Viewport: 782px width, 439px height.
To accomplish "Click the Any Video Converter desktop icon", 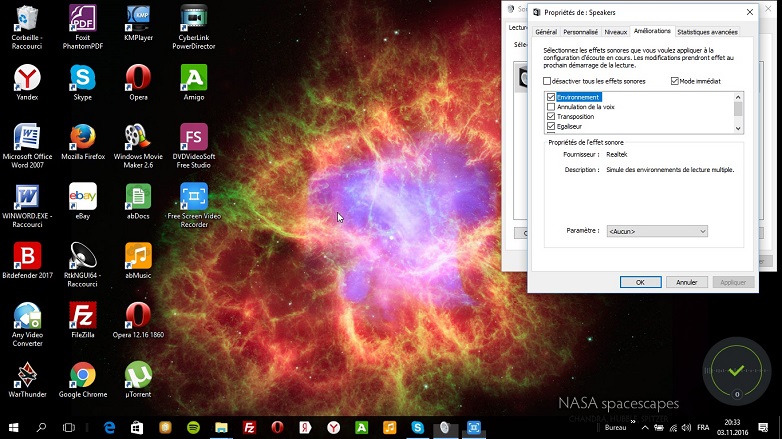I will 27,324.
